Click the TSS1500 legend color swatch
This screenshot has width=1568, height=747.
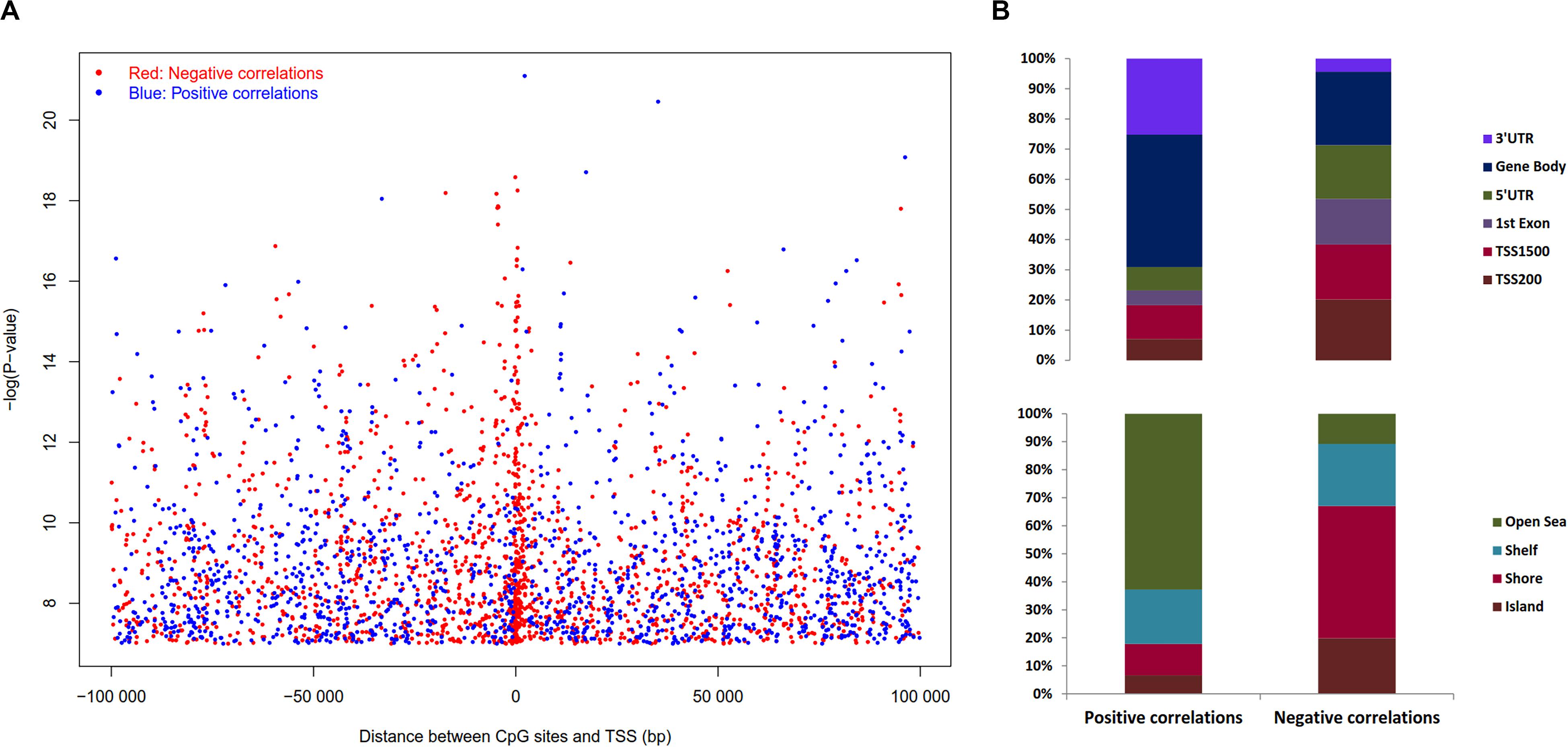point(1487,252)
